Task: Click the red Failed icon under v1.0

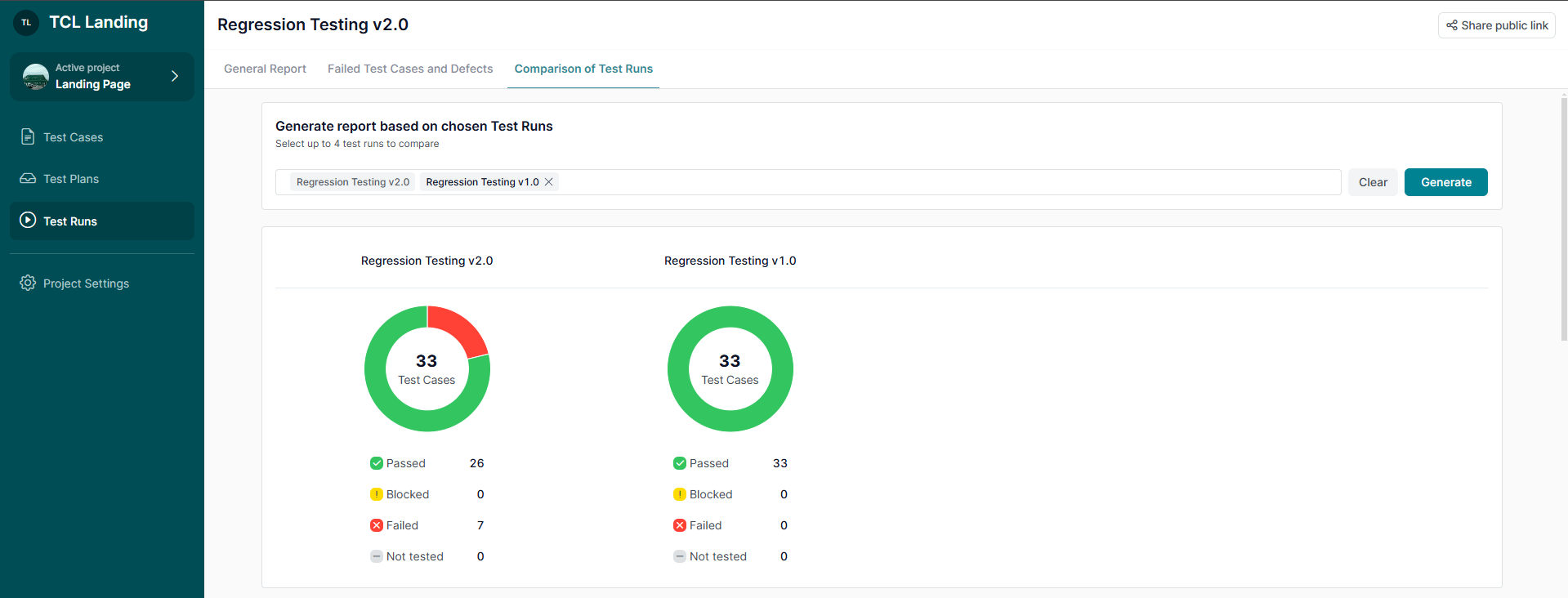Action: tap(679, 525)
